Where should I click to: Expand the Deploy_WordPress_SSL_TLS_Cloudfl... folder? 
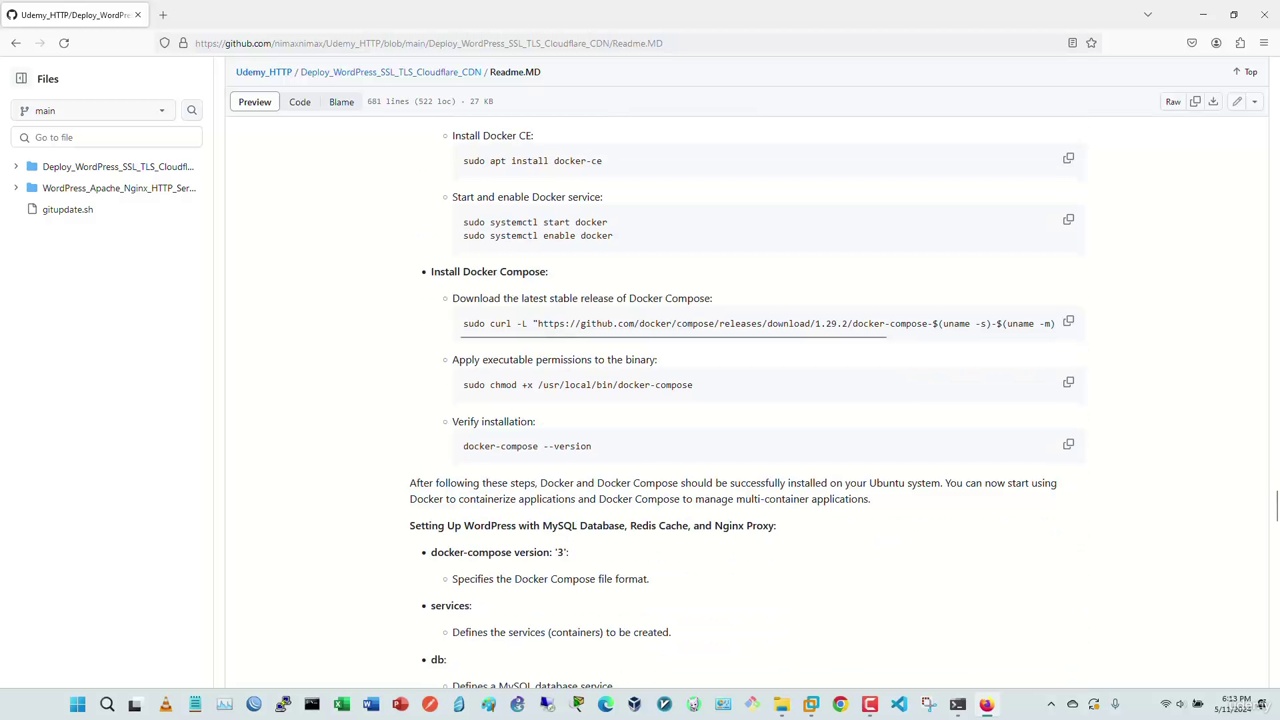(16, 167)
